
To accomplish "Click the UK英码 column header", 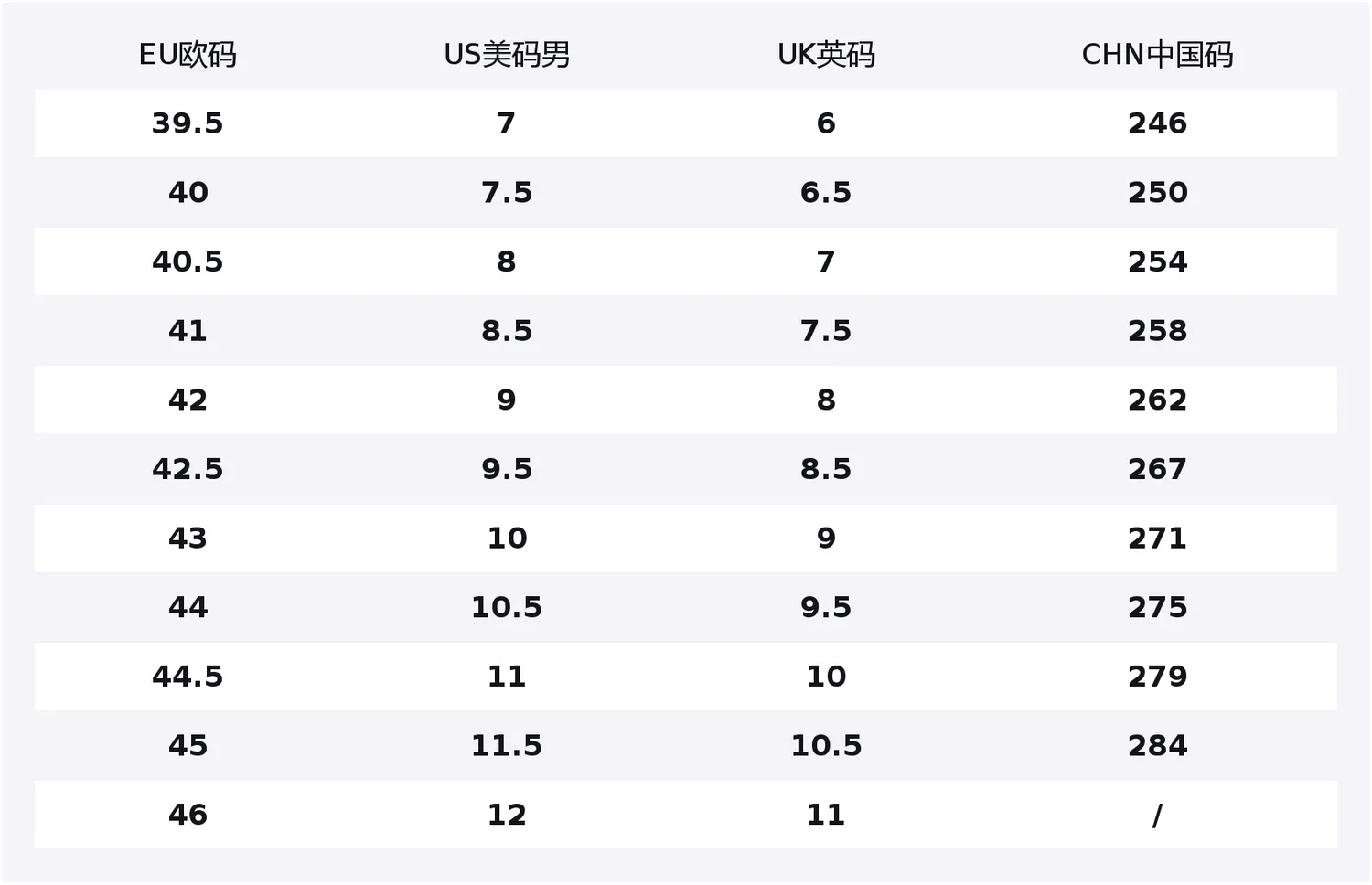I will click(x=826, y=55).
